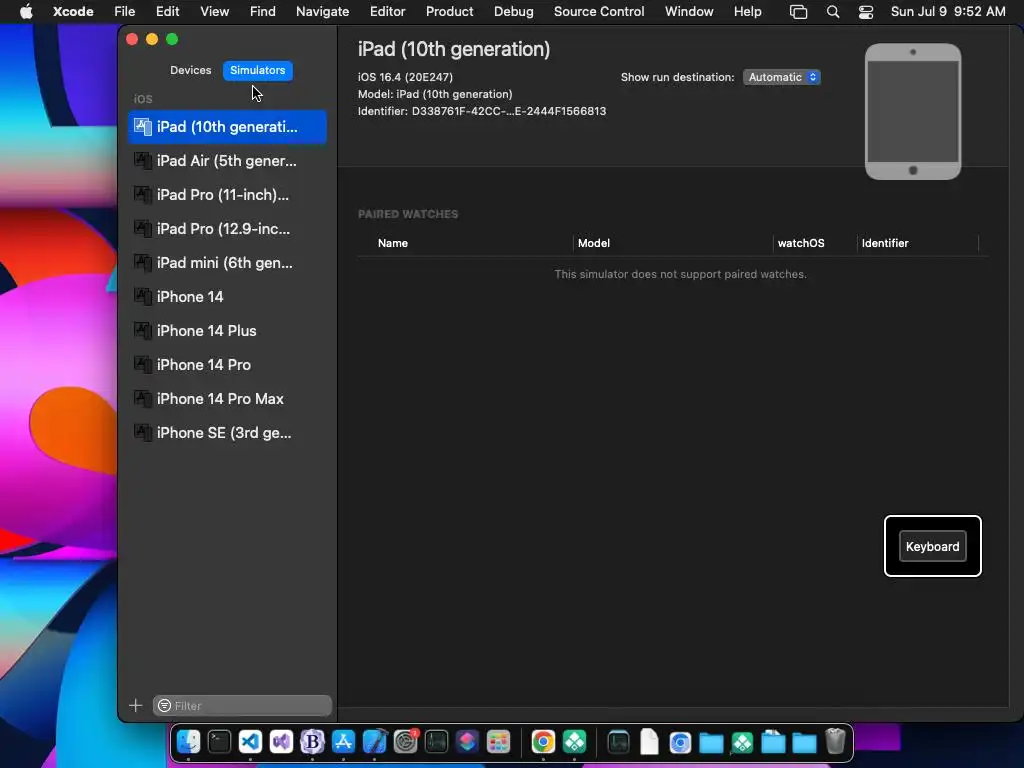Click the Xcode hammer icon in the Dock

pos(374,742)
